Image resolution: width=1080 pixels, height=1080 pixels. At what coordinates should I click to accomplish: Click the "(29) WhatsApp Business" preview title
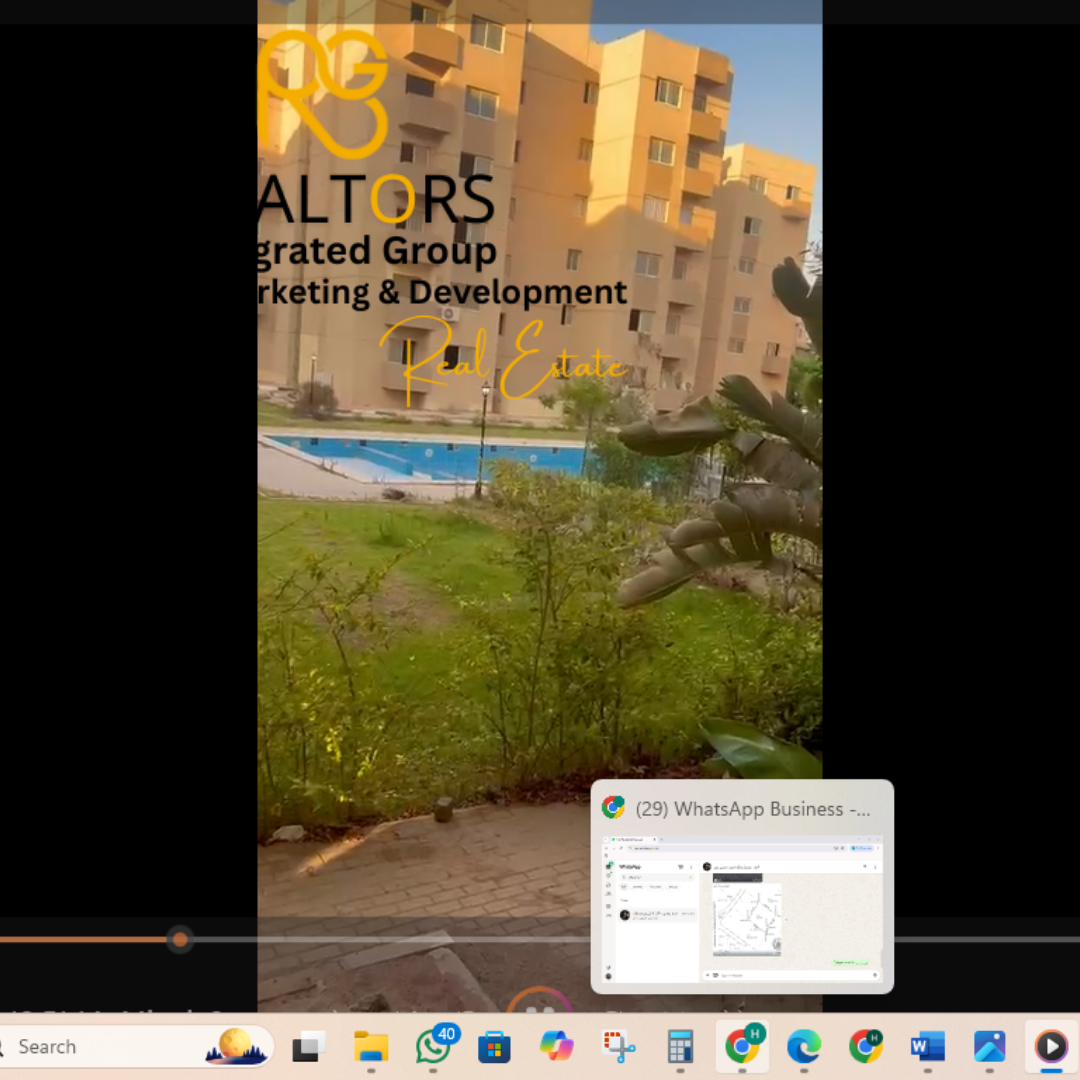[753, 809]
